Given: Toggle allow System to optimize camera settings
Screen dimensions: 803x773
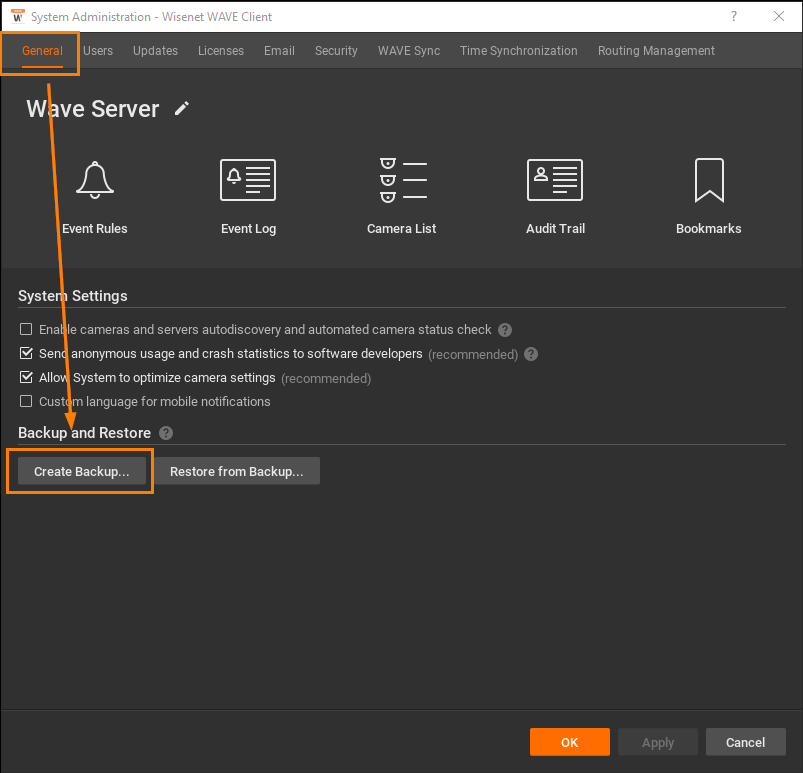Looking at the screenshot, I should point(26,377).
